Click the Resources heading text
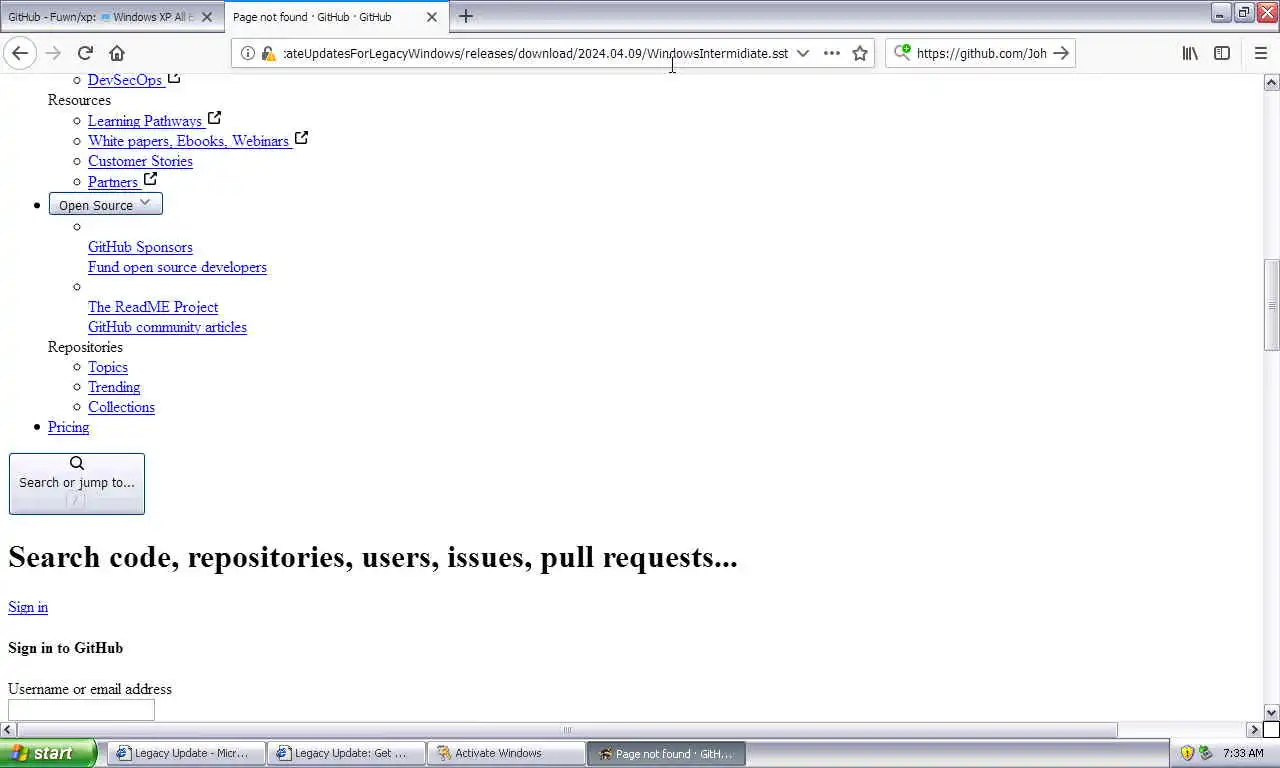 [79, 100]
